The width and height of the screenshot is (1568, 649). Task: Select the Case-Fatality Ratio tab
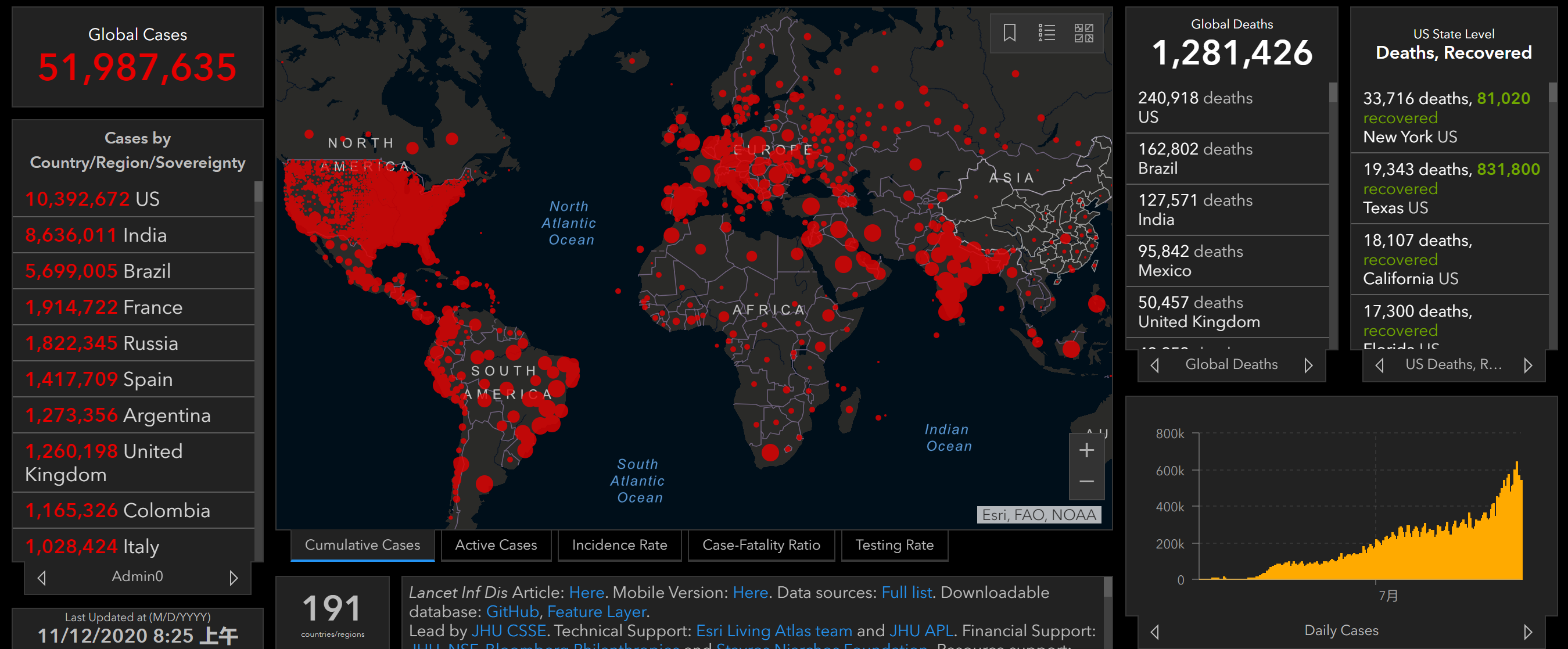pyautogui.click(x=761, y=545)
